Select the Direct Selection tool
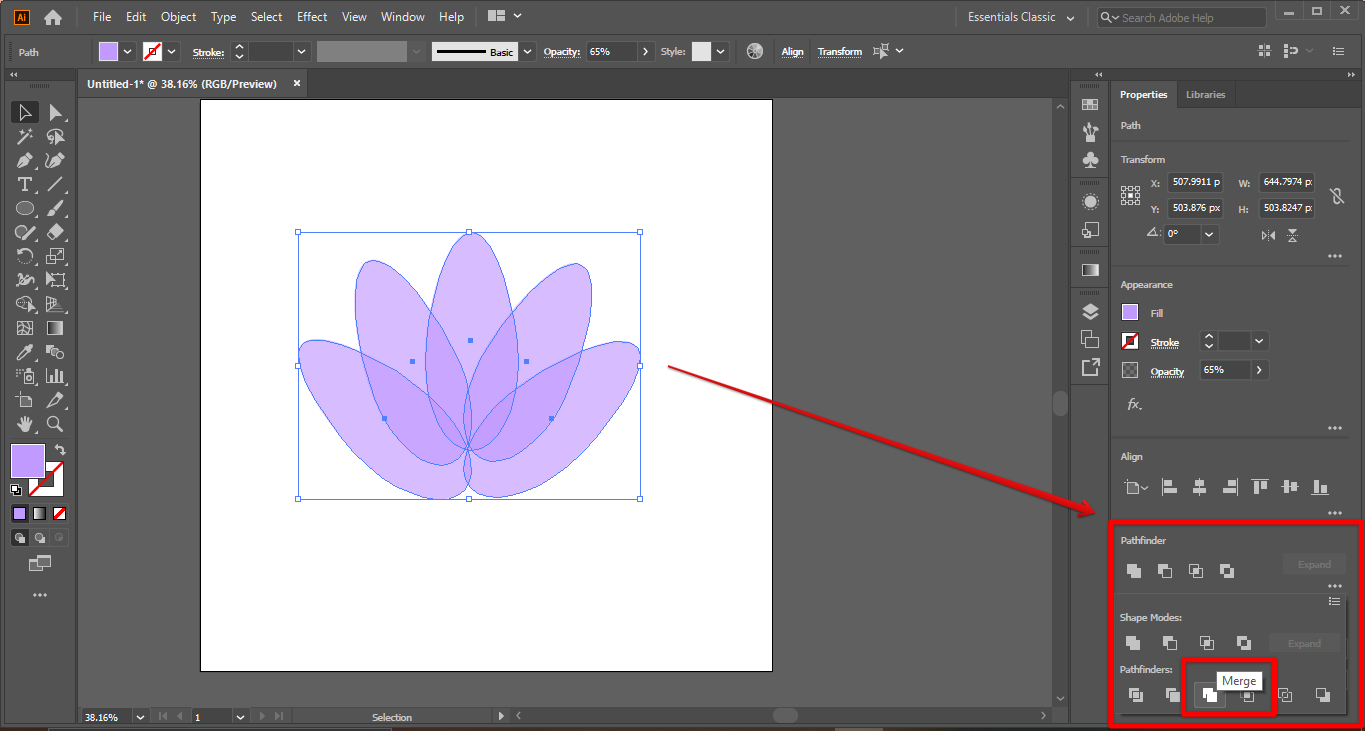Image resolution: width=1365 pixels, height=731 pixels. 56,112
